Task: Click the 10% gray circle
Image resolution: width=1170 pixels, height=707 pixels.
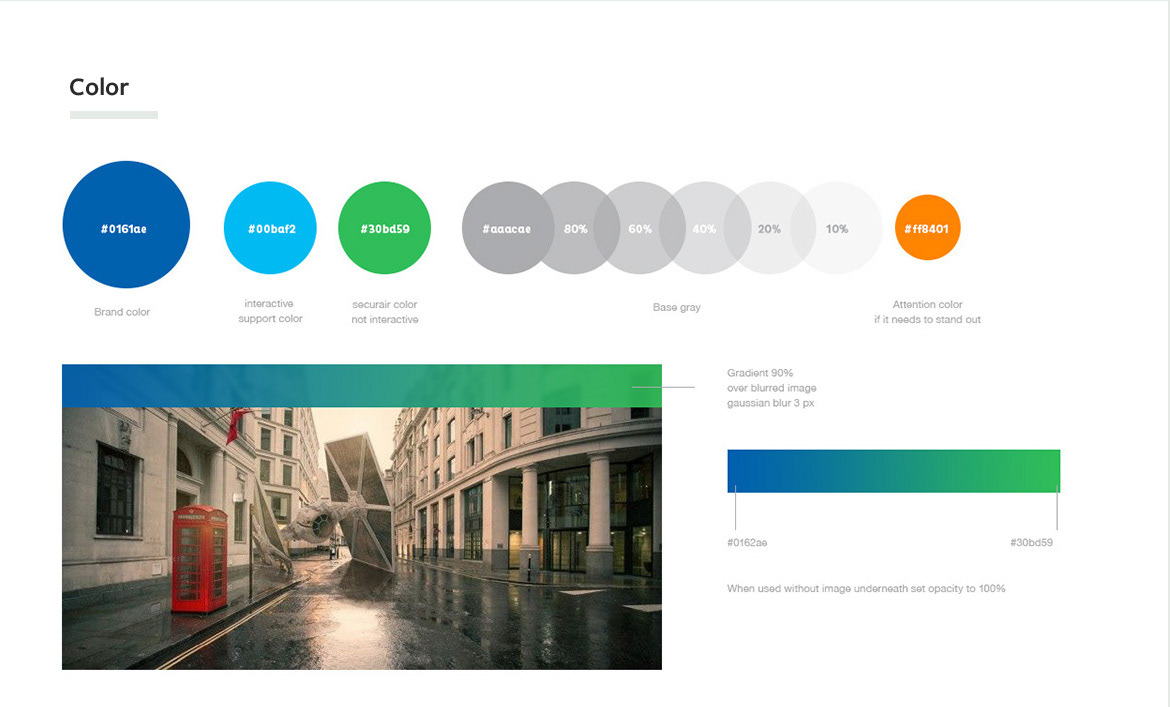Action: point(836,227)
